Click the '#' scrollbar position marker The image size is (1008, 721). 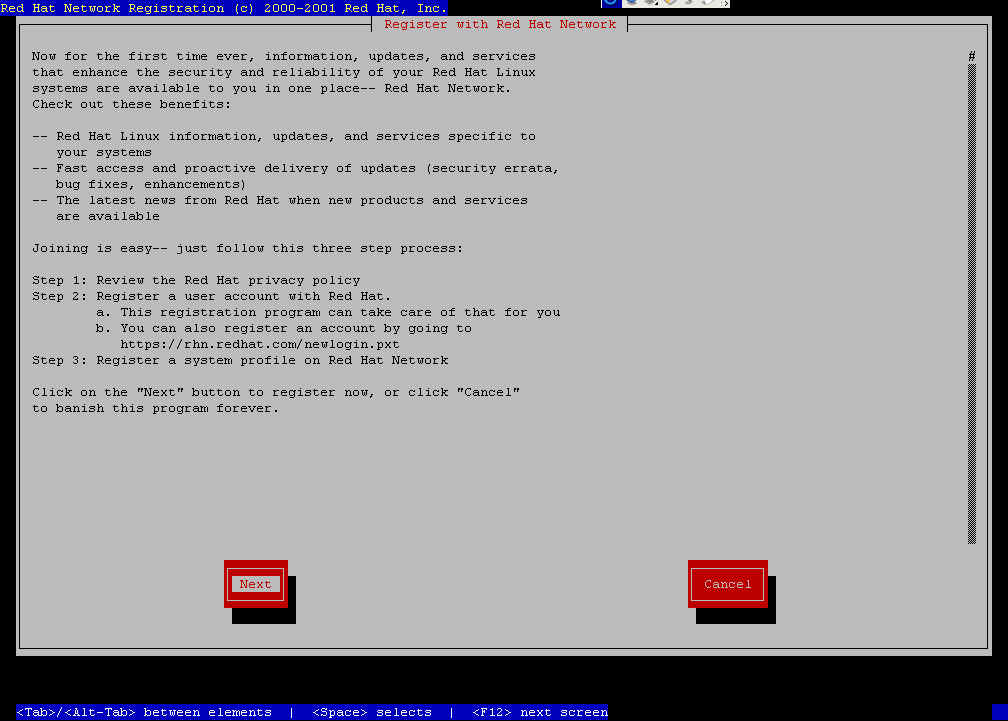[972, 56]
